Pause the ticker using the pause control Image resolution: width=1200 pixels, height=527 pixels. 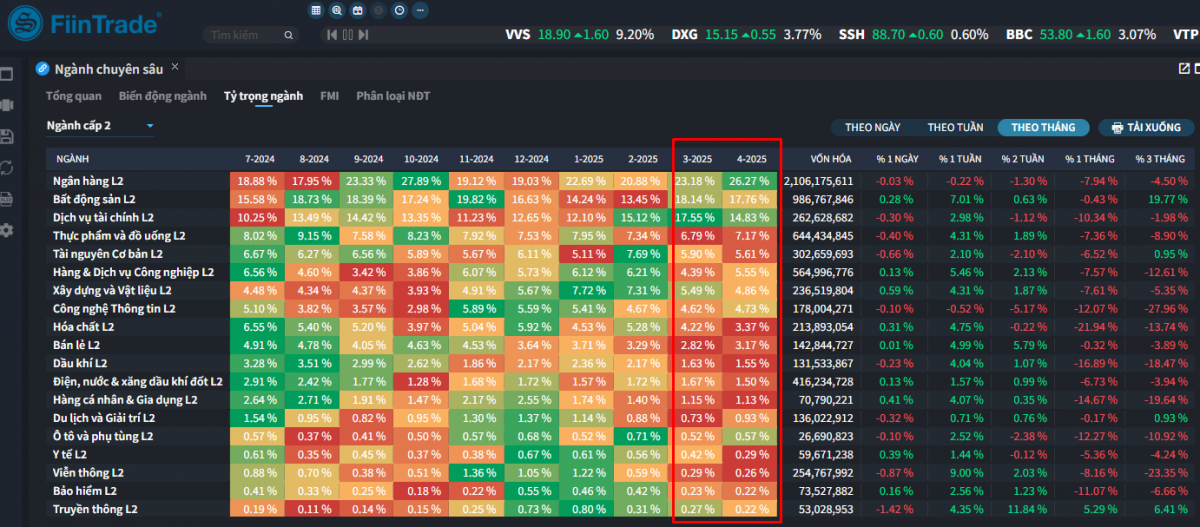(348, 35)
